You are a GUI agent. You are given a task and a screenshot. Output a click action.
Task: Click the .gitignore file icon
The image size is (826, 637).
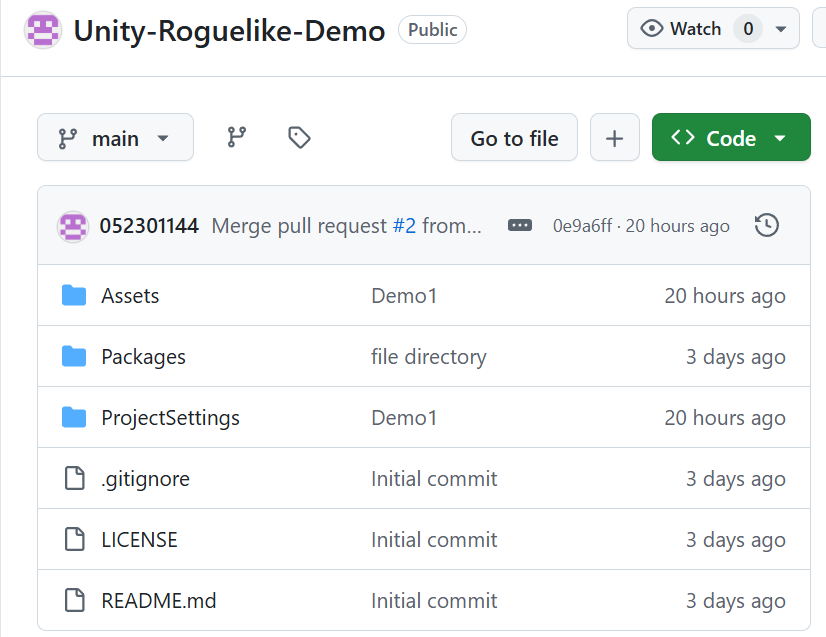(x=74, y=478)
